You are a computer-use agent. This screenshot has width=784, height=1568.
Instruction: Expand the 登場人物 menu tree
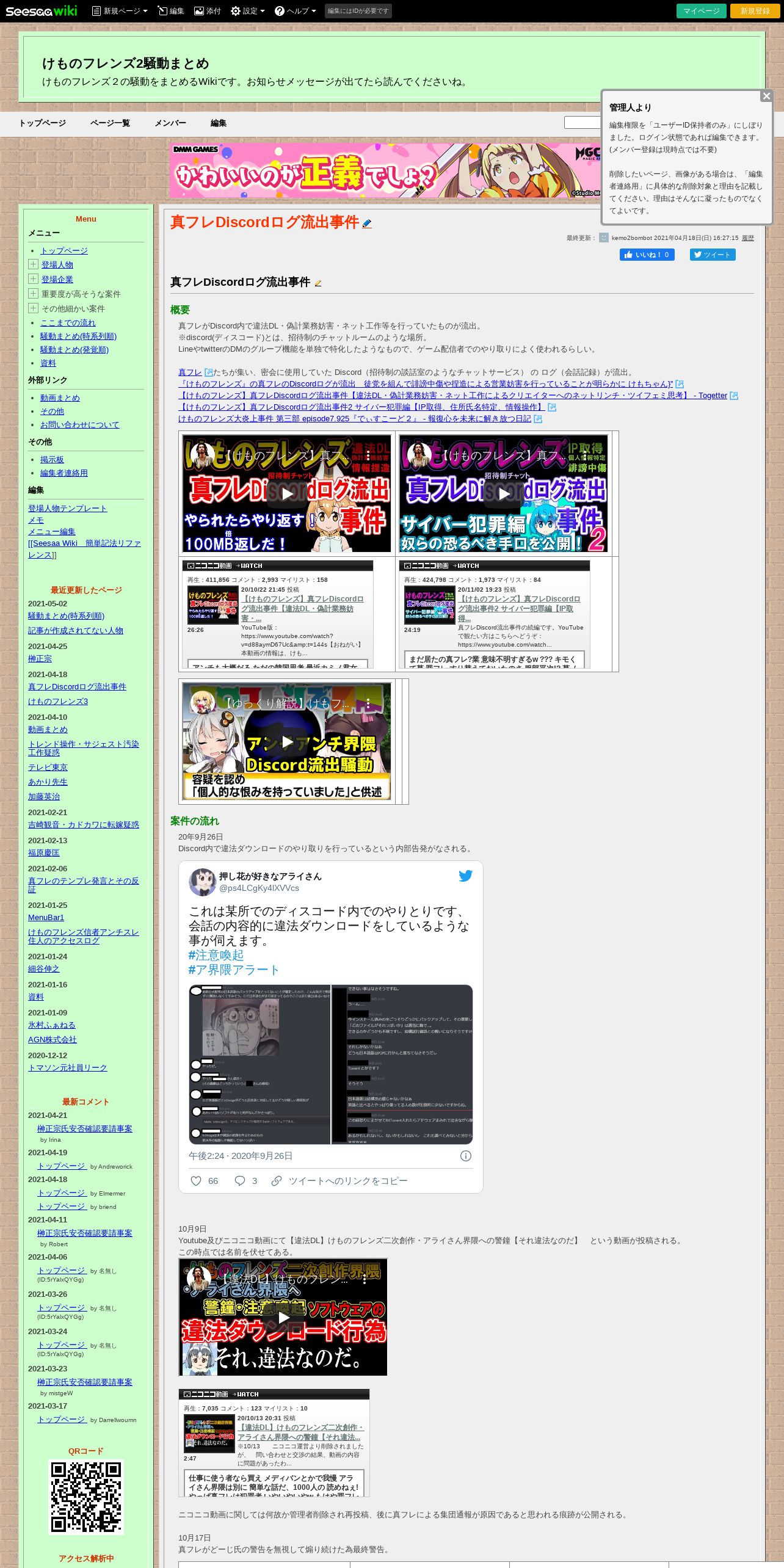point(33,264)
